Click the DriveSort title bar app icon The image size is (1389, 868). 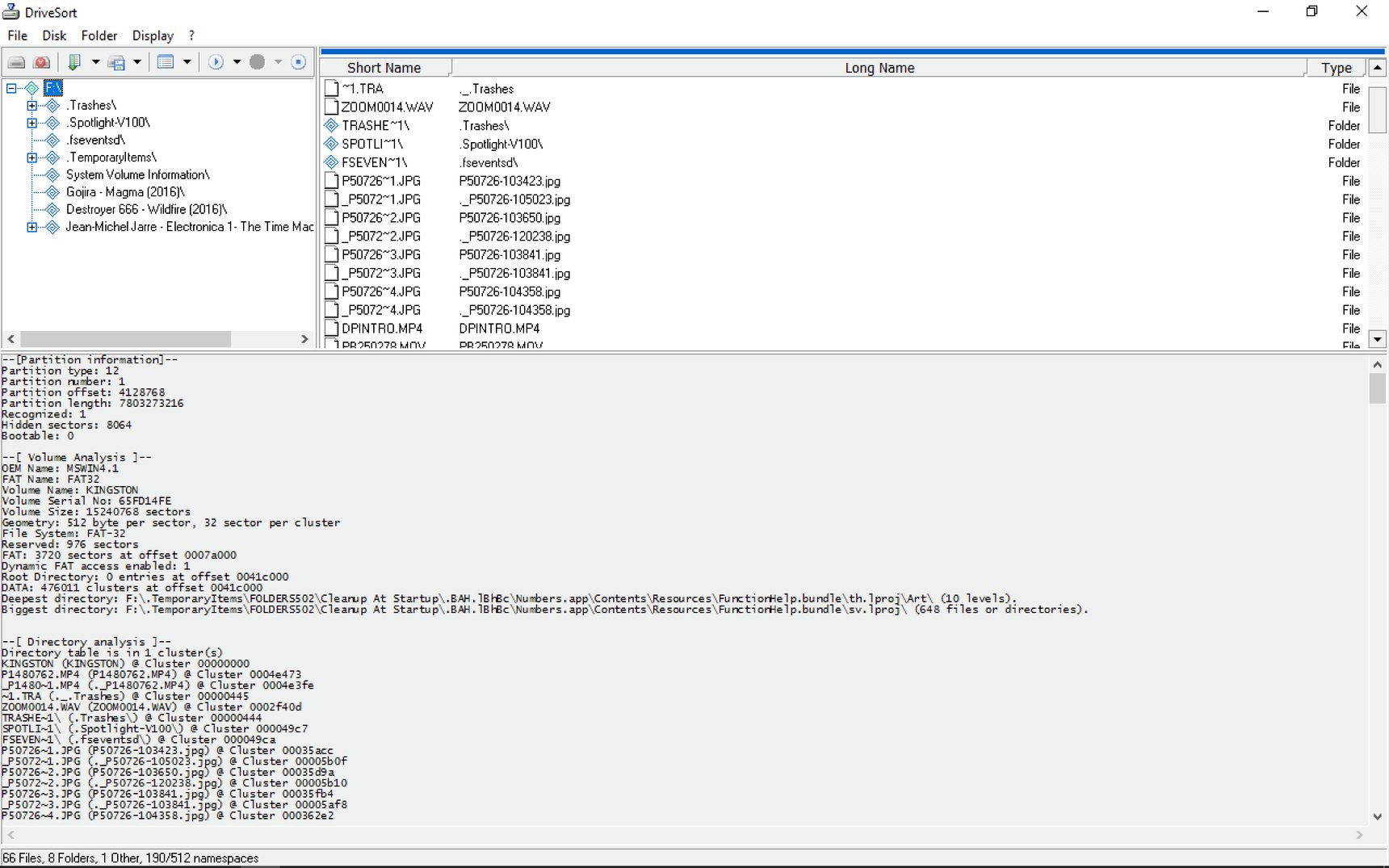[10, 12]
